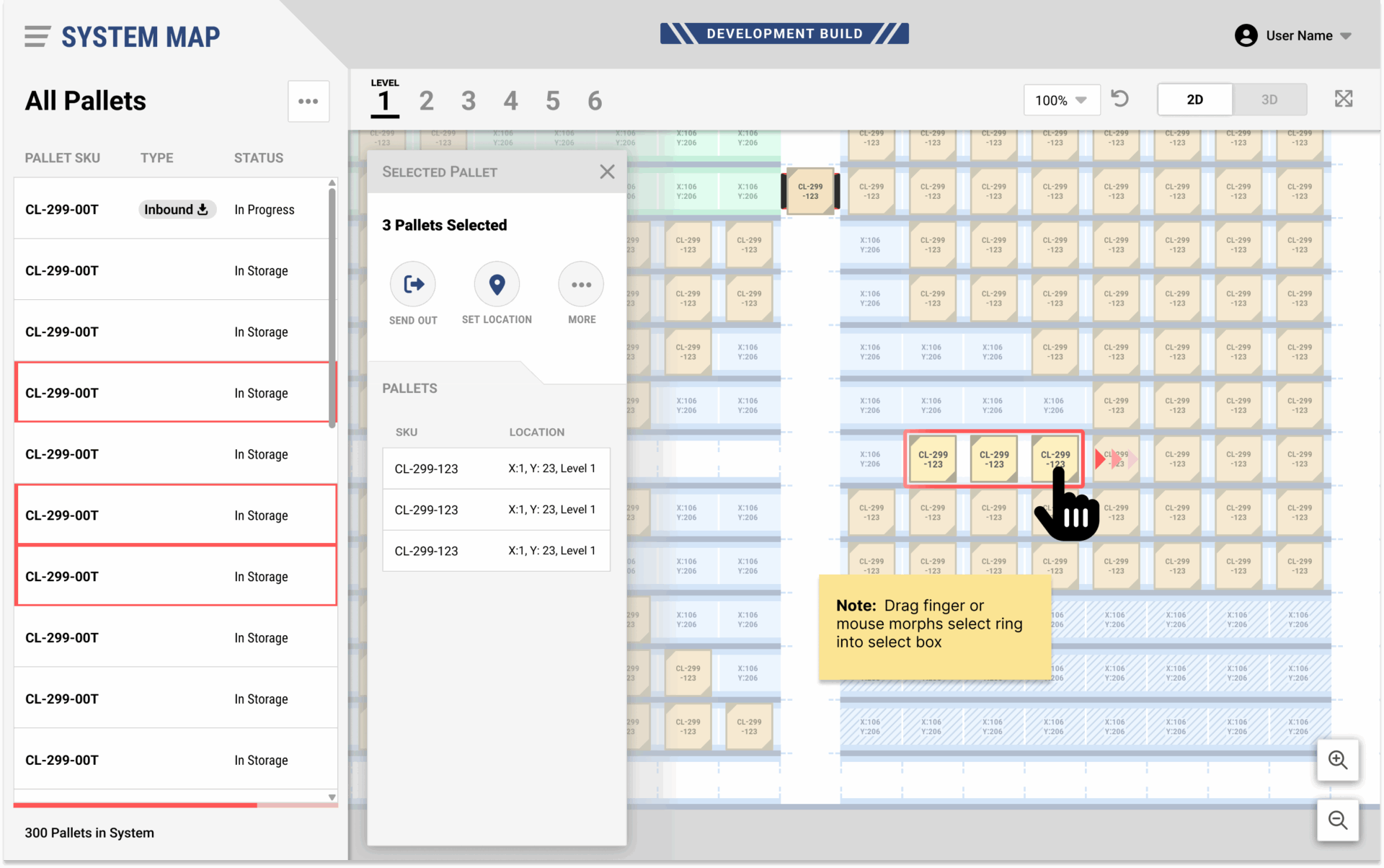Image resolution: width=1384 pixels, height=868 pixels.
Task: Open the 100% zoom dropdown
Action: [1061, 100]
